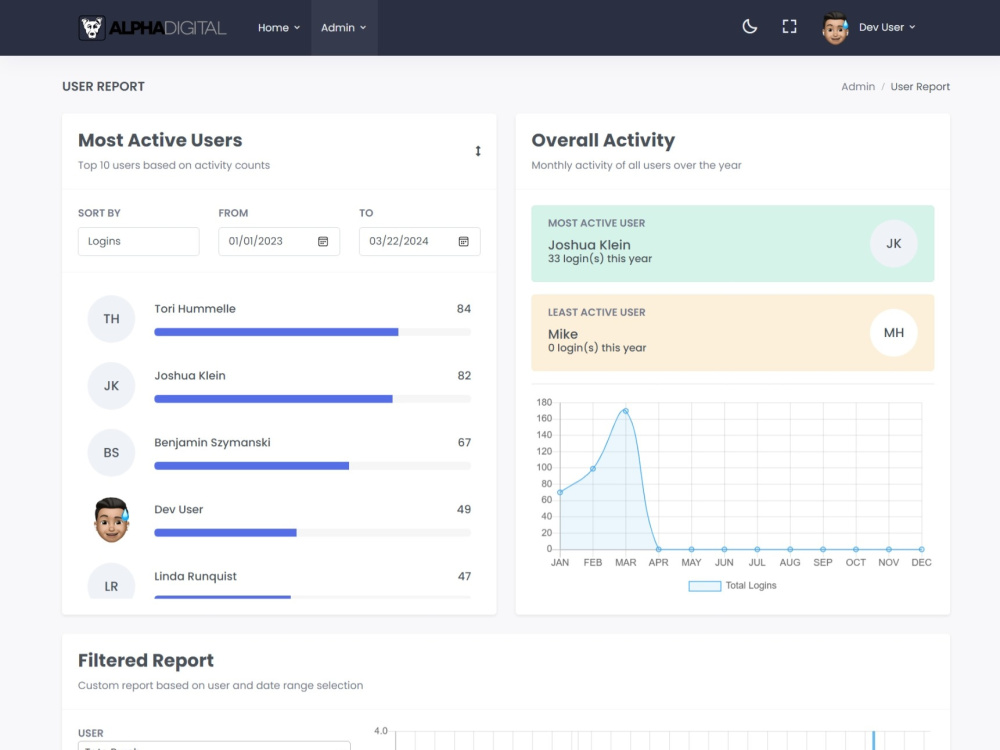The width and height of the screenshot is (1000, 750).
Task: Click the JK badge in Most Active User card
Action: [x=893, y=244]
